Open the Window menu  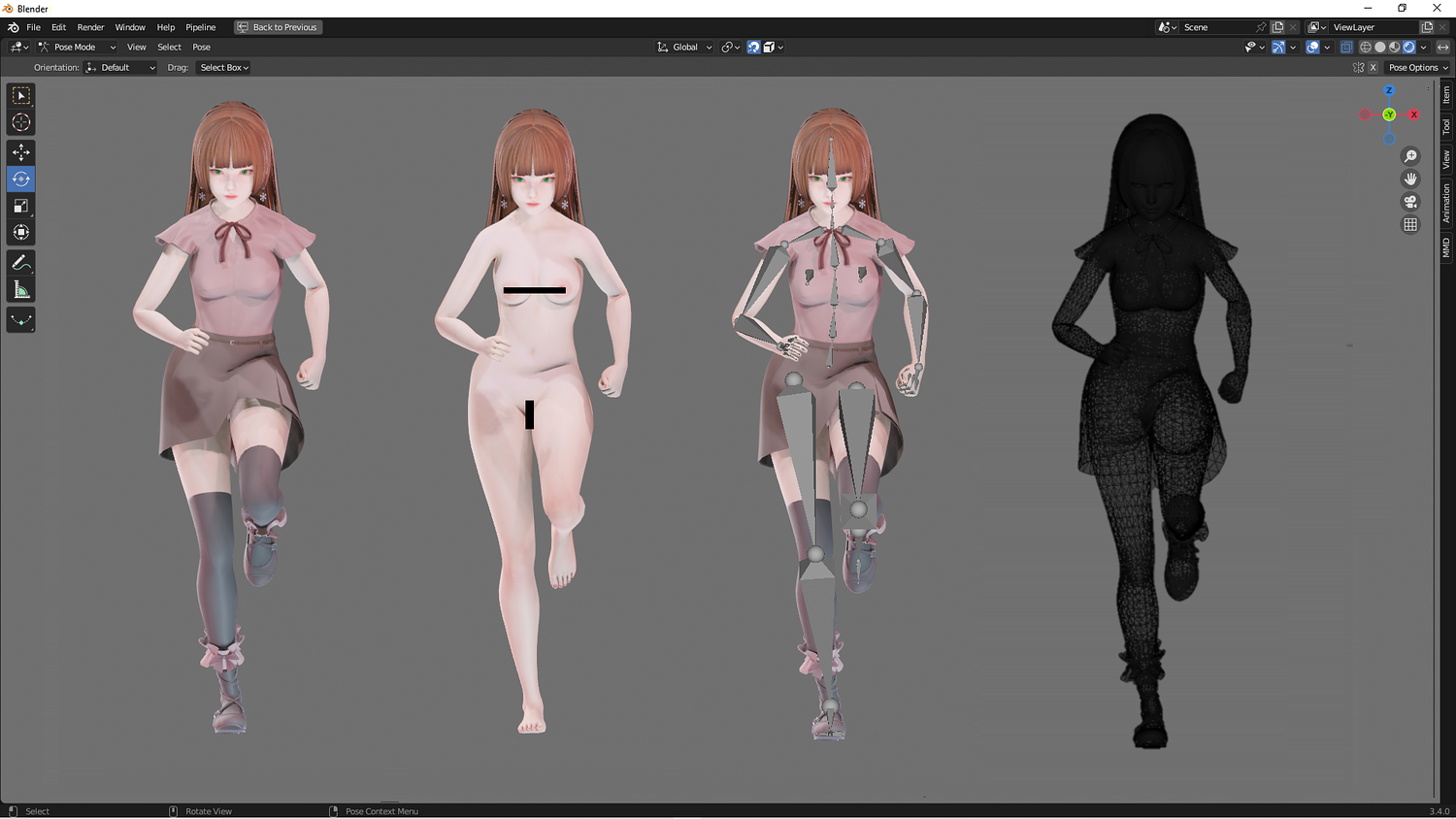point(130,27)
